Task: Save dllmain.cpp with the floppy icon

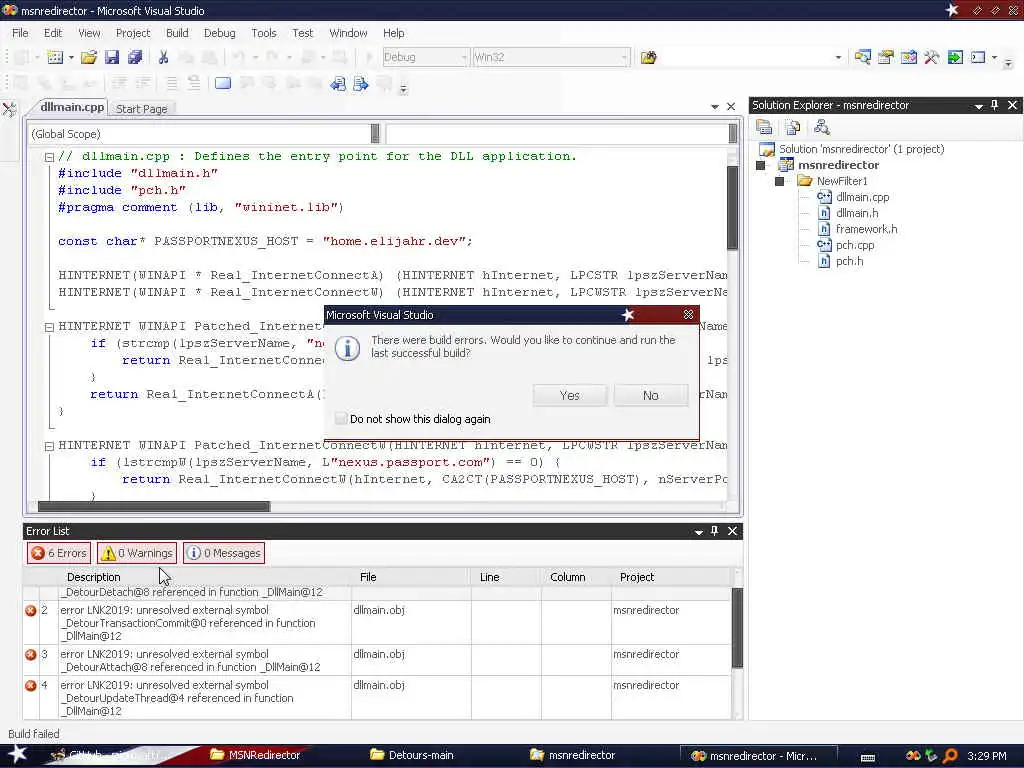Action: [112, 57]
